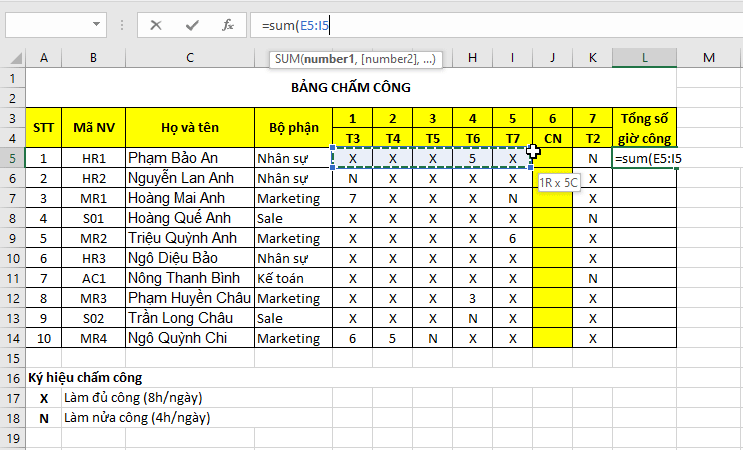Select column A header
The height and width of the screenshot is (450, 743).
coord(44,58)
